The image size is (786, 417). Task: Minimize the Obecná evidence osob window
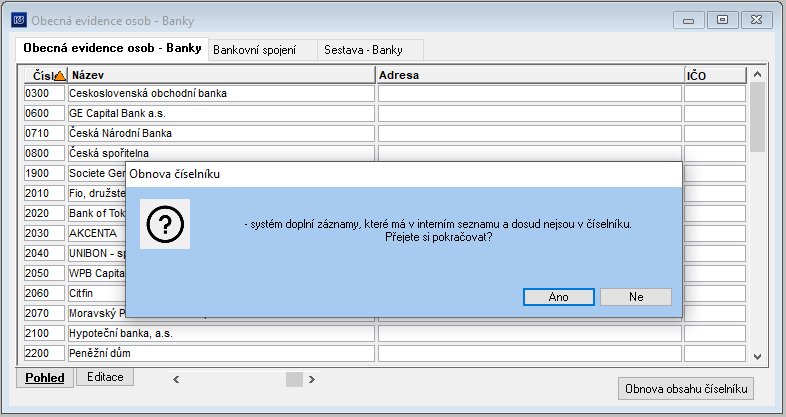coord(689,20)
